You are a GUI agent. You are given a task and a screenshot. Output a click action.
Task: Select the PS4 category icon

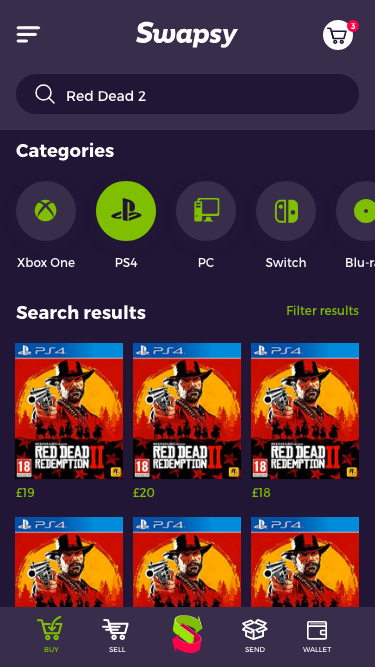pyautogui.click(x=126, y=211)
